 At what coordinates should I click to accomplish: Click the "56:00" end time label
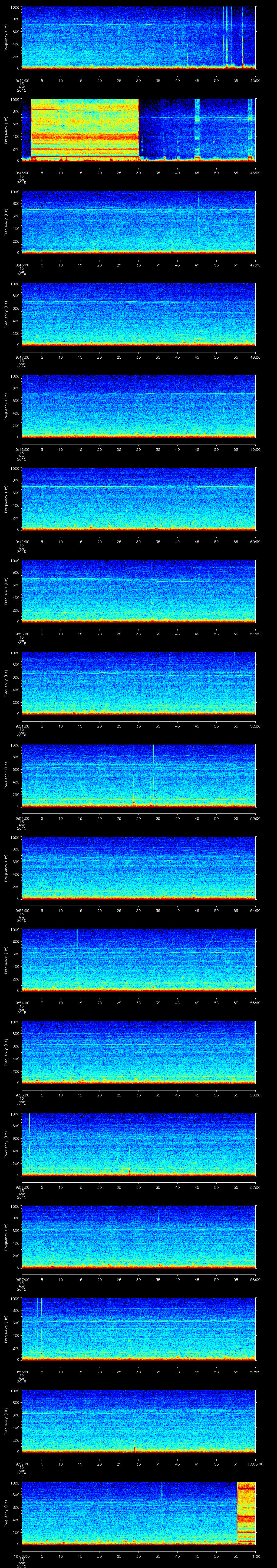click(256, 1095)
